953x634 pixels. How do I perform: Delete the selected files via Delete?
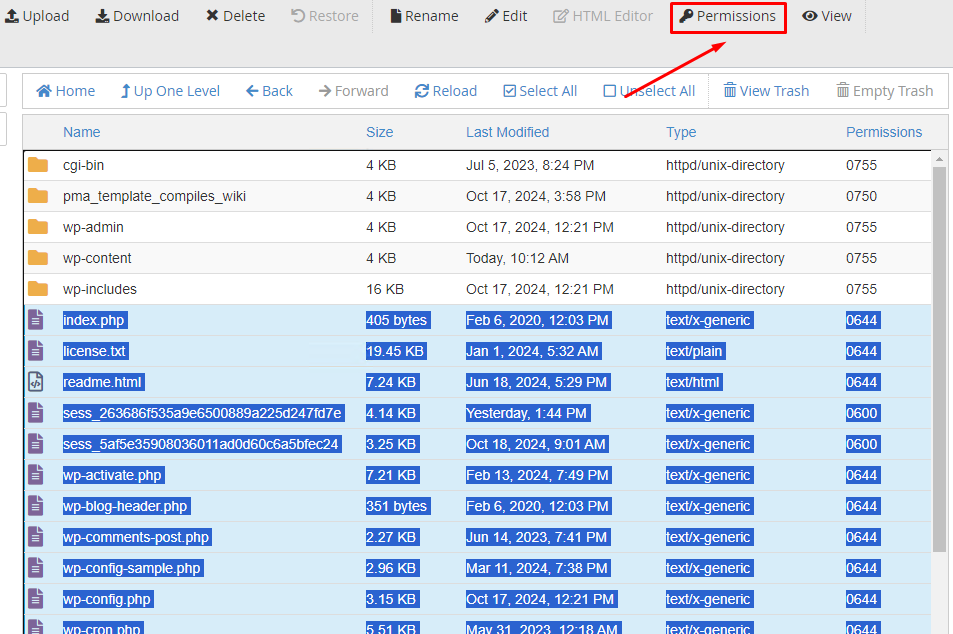pyautogui.click(x=236, y=16)
